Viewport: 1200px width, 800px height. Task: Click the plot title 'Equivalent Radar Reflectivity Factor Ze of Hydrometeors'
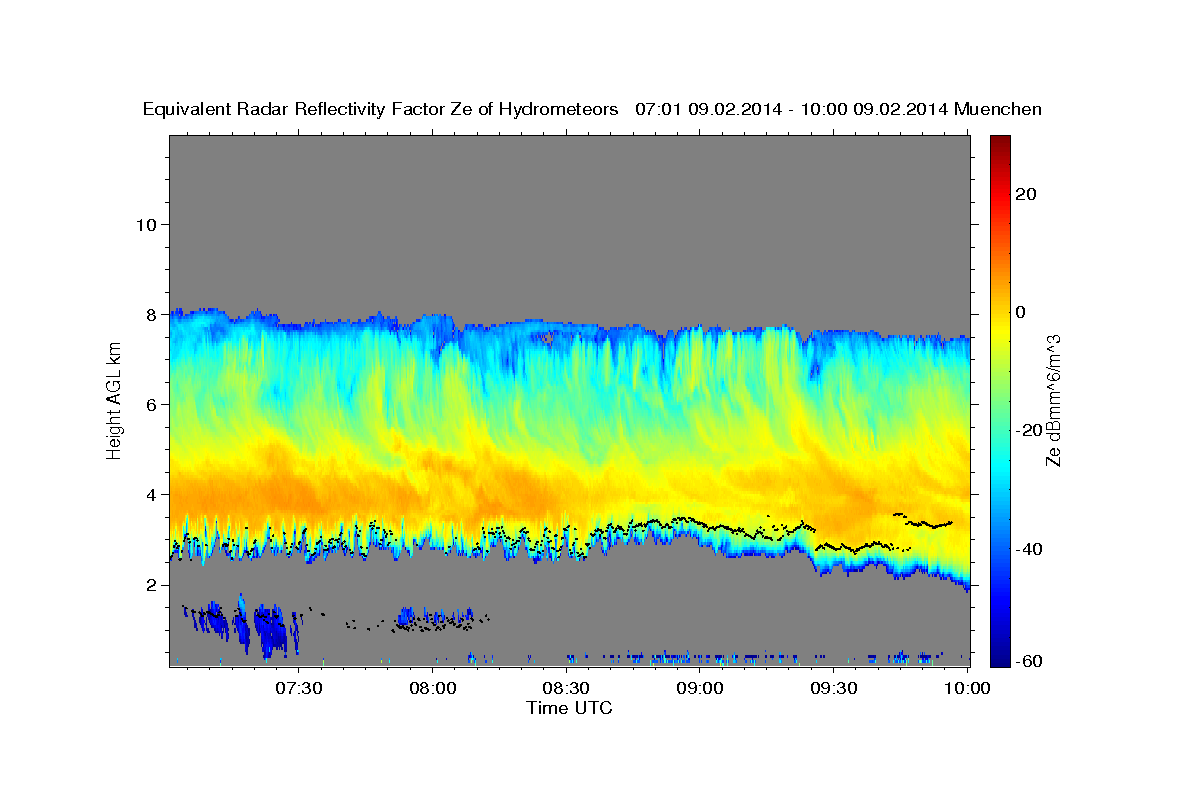(x=381, y=109)
